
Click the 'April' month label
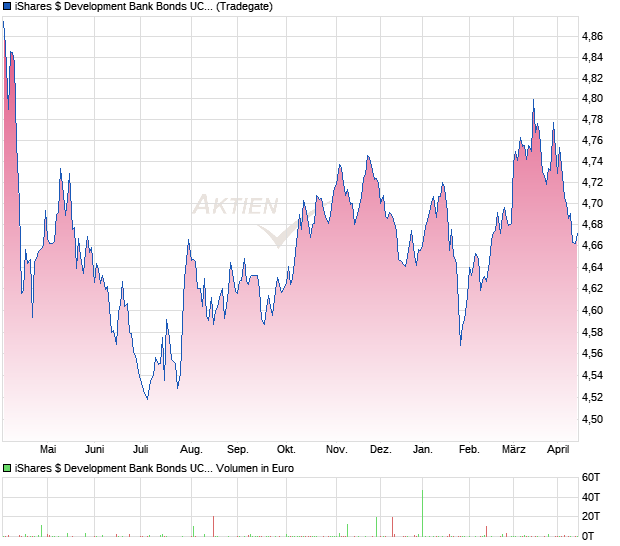(558, 450)
